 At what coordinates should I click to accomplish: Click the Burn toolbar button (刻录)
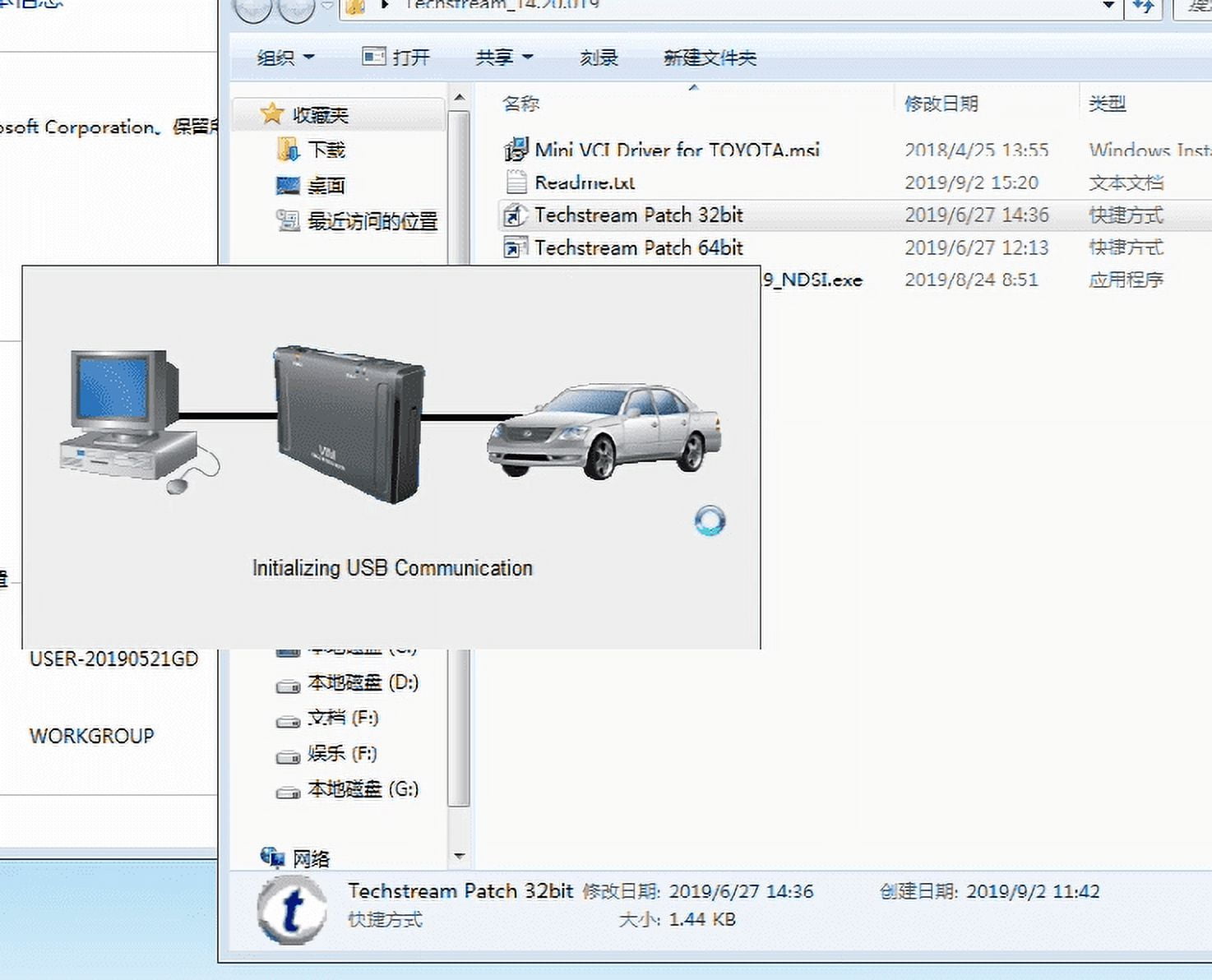(x=599, y=58)
